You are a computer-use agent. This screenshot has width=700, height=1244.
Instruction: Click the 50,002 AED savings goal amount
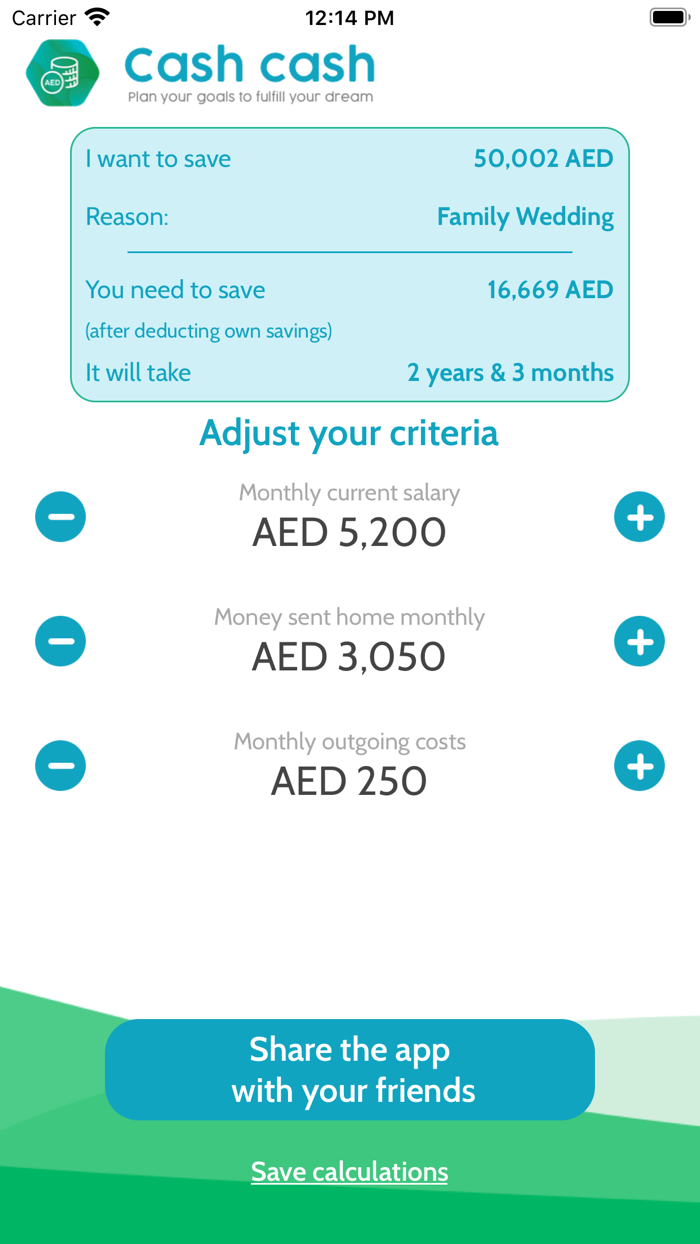(543, 158)
